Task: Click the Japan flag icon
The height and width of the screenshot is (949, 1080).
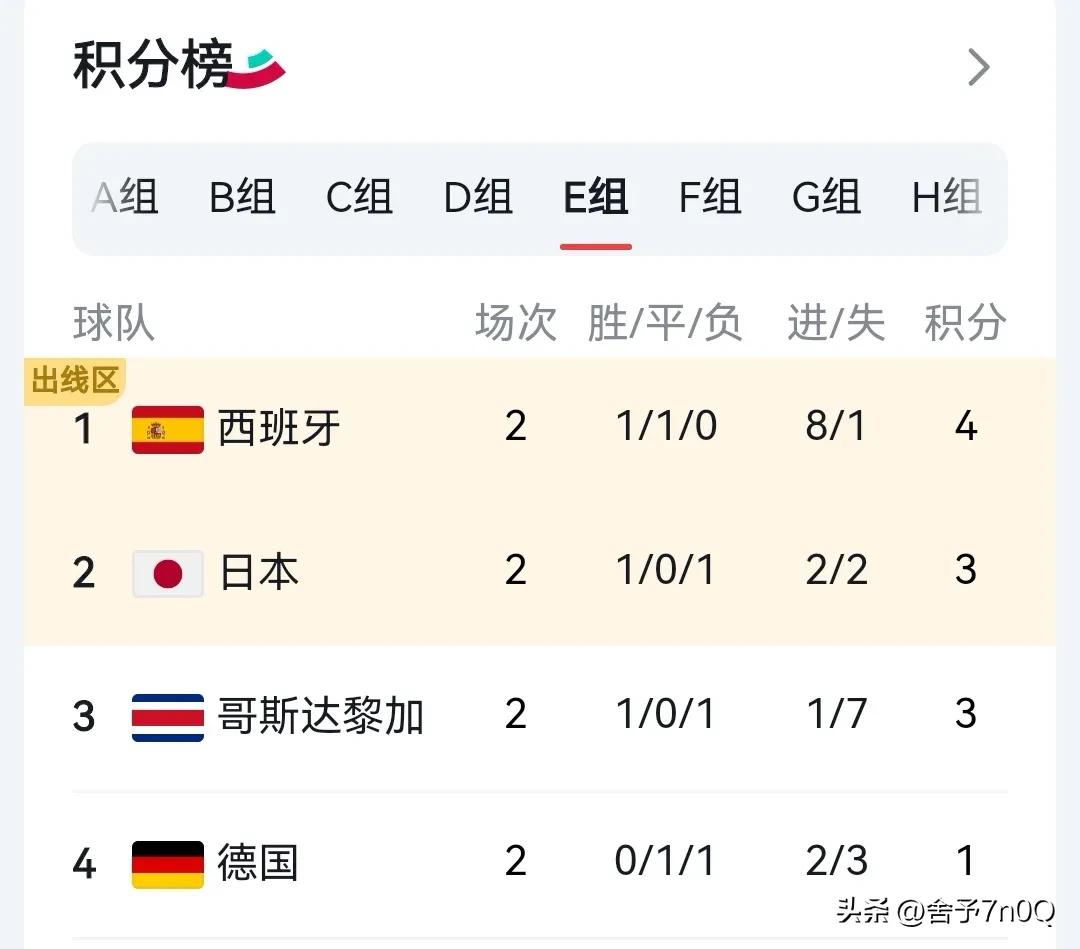Action: click(x=167, y=572)
